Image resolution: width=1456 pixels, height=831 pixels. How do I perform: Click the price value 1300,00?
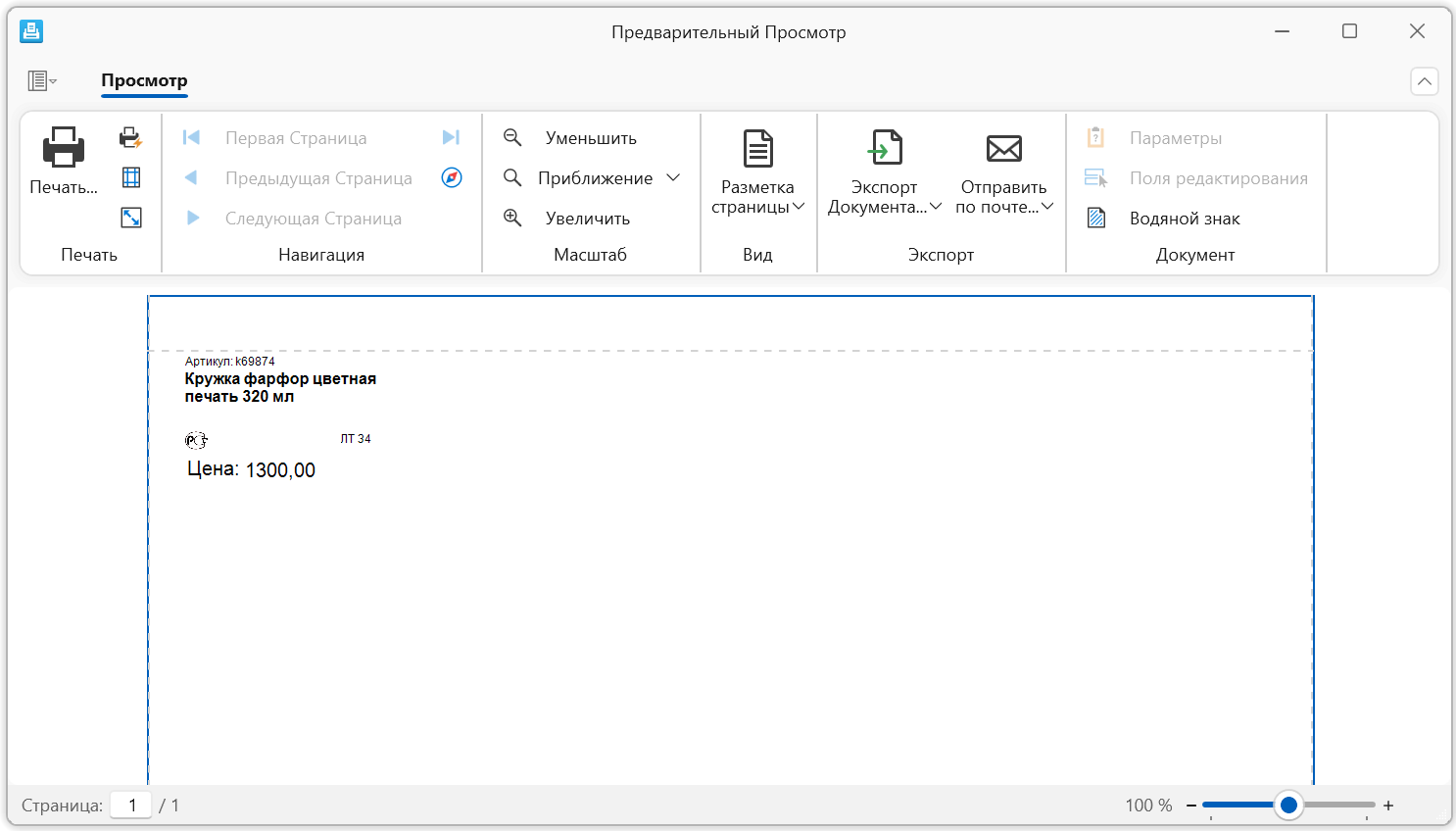point(280,470)
